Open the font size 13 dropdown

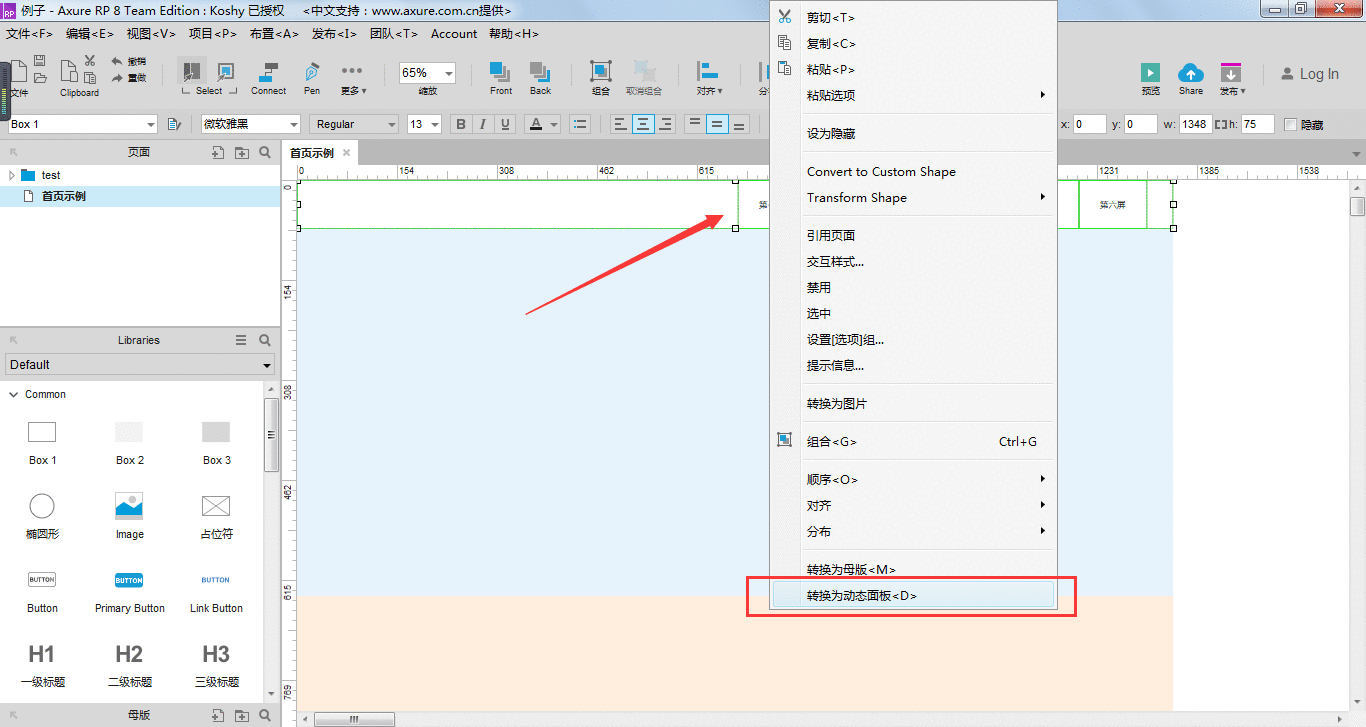[x=435, y=124]
